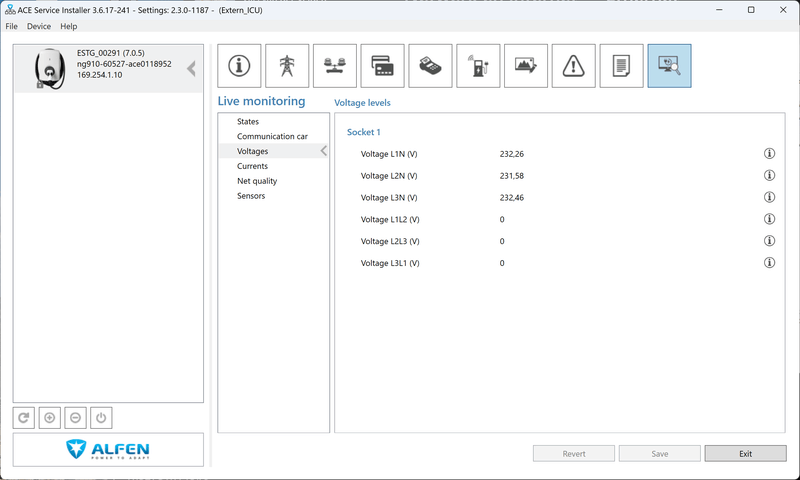The image size is (800, 480).
Task: Click the 231,58 voltage value
Action: click(x=512, y=175)
